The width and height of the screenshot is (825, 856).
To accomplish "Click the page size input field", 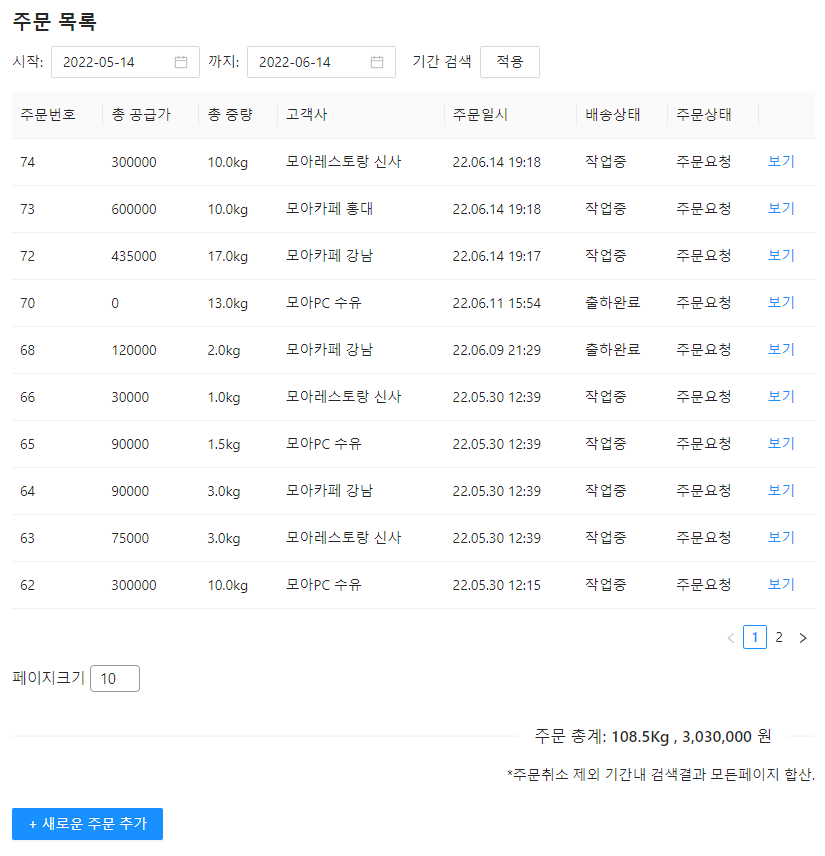I will [x=114, y=678].
